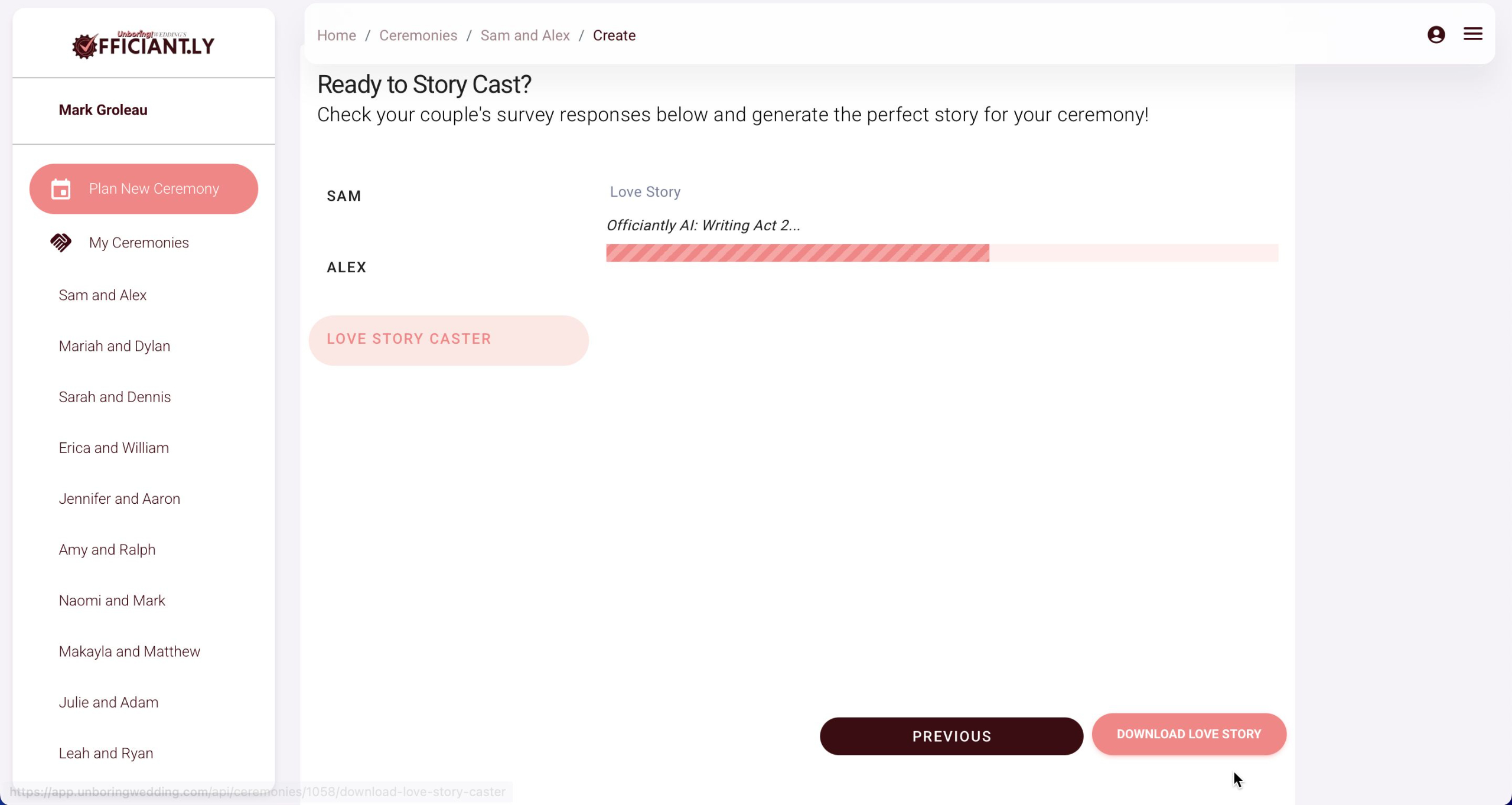Image resolution: width=1512 pixels, height=805 pixels.
Task: Open Jennifer and Aaron ceremony
Action: point(119,498)
